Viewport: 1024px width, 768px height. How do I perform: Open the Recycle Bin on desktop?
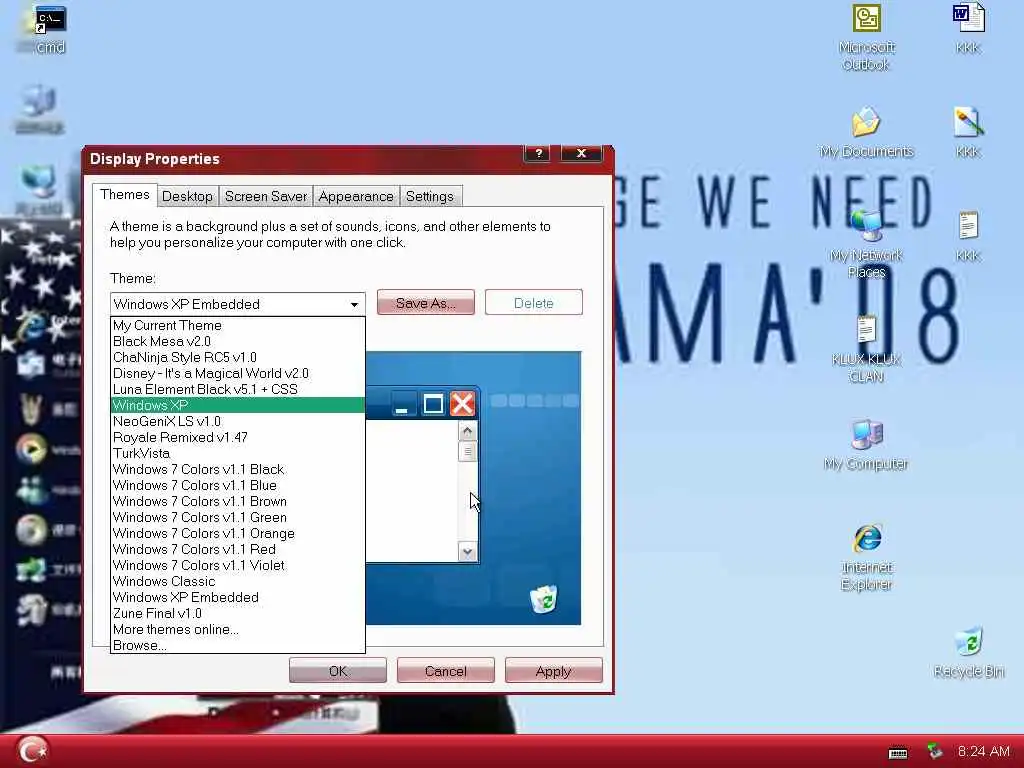pos(968,652)
